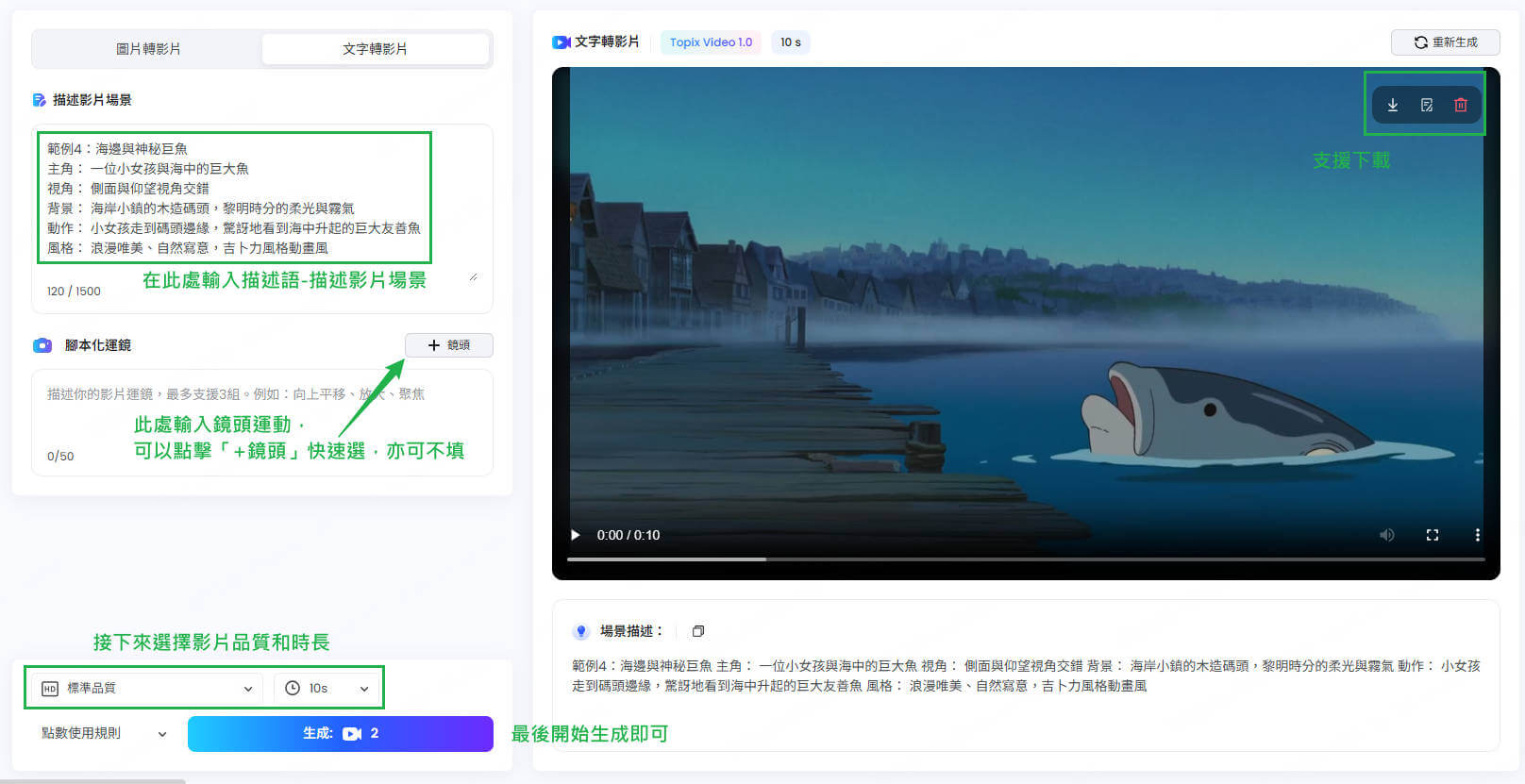The width and height of the screenshot is (1525, 784).
Task: Expand the 點數使用規則 dropdown
Action: click(104, 733)
